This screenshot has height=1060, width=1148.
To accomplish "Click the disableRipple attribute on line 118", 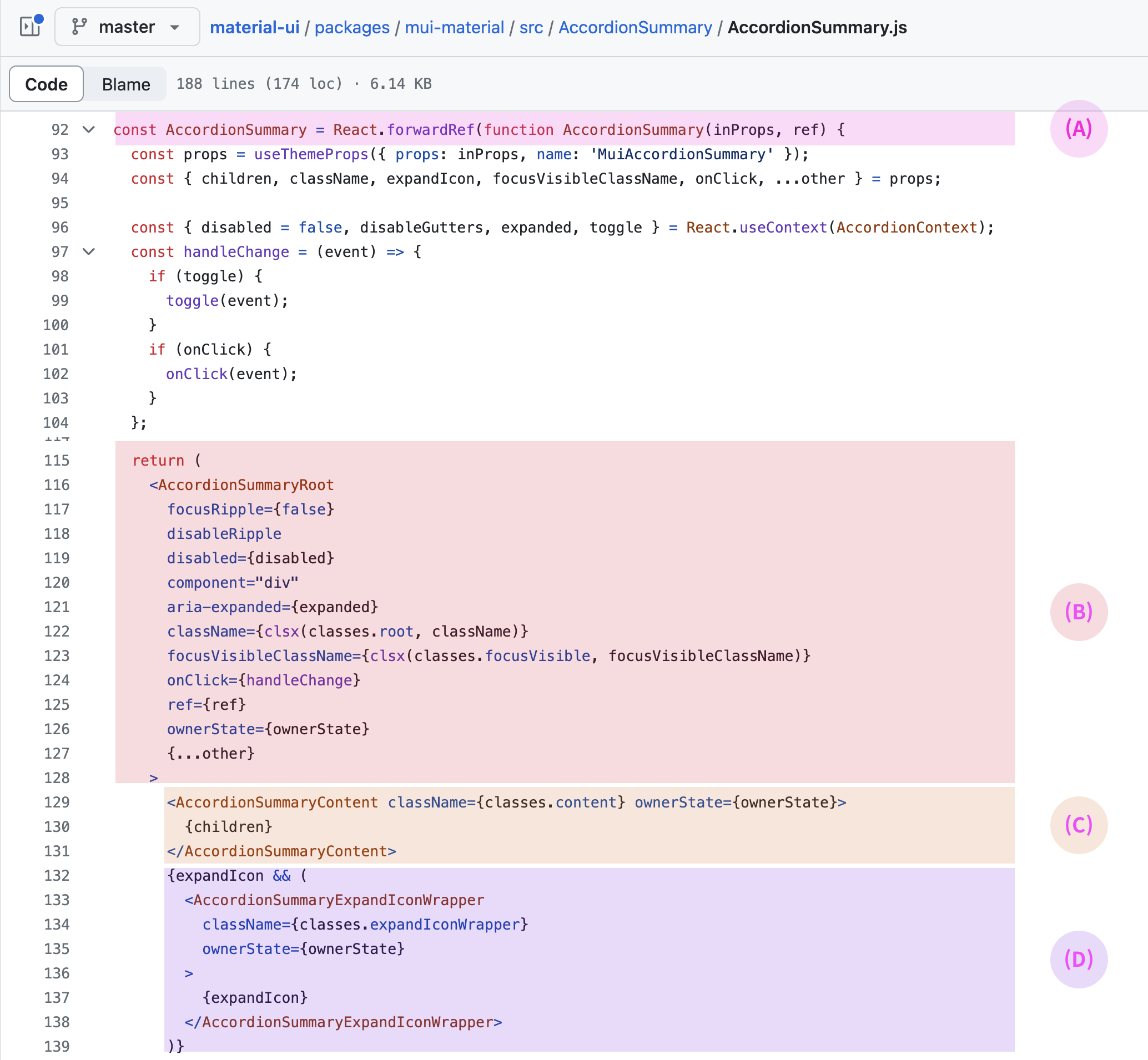I will [x=224, y=534].
